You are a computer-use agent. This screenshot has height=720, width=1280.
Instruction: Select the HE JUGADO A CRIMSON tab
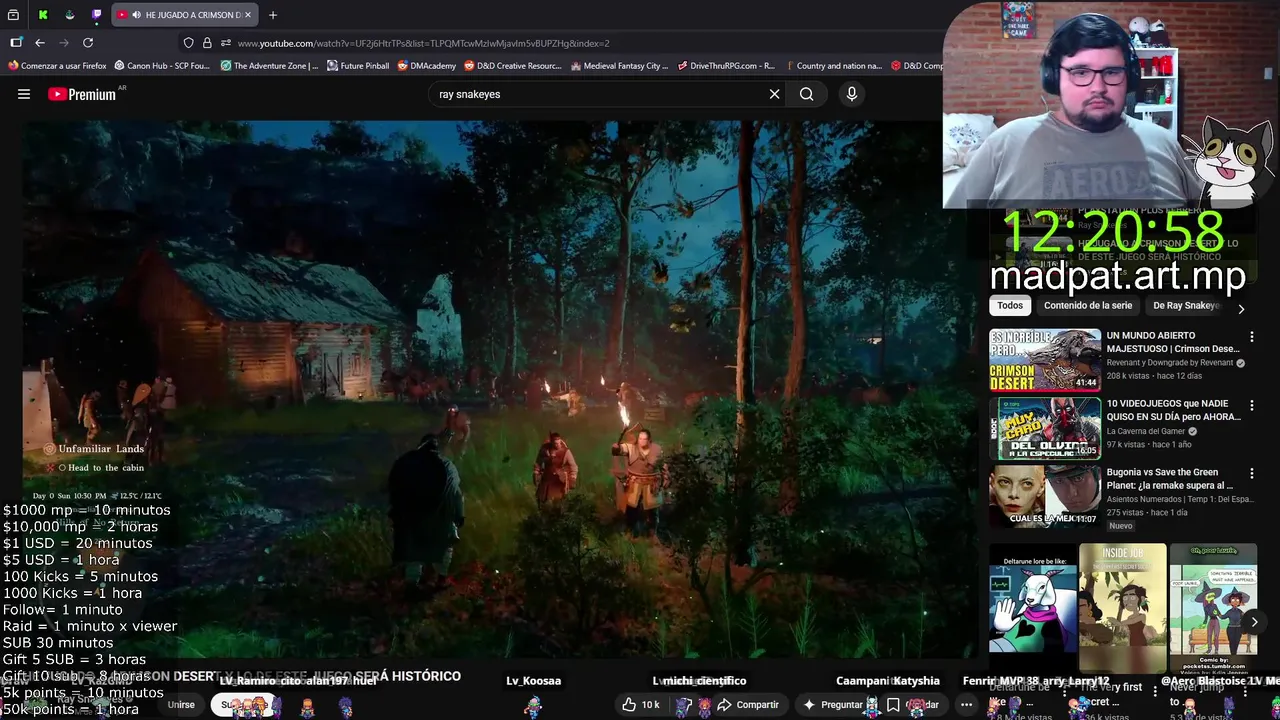[185, 15]
